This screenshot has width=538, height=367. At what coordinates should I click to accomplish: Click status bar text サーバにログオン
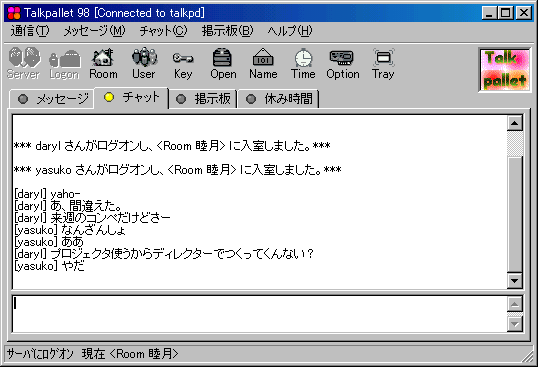40,354
